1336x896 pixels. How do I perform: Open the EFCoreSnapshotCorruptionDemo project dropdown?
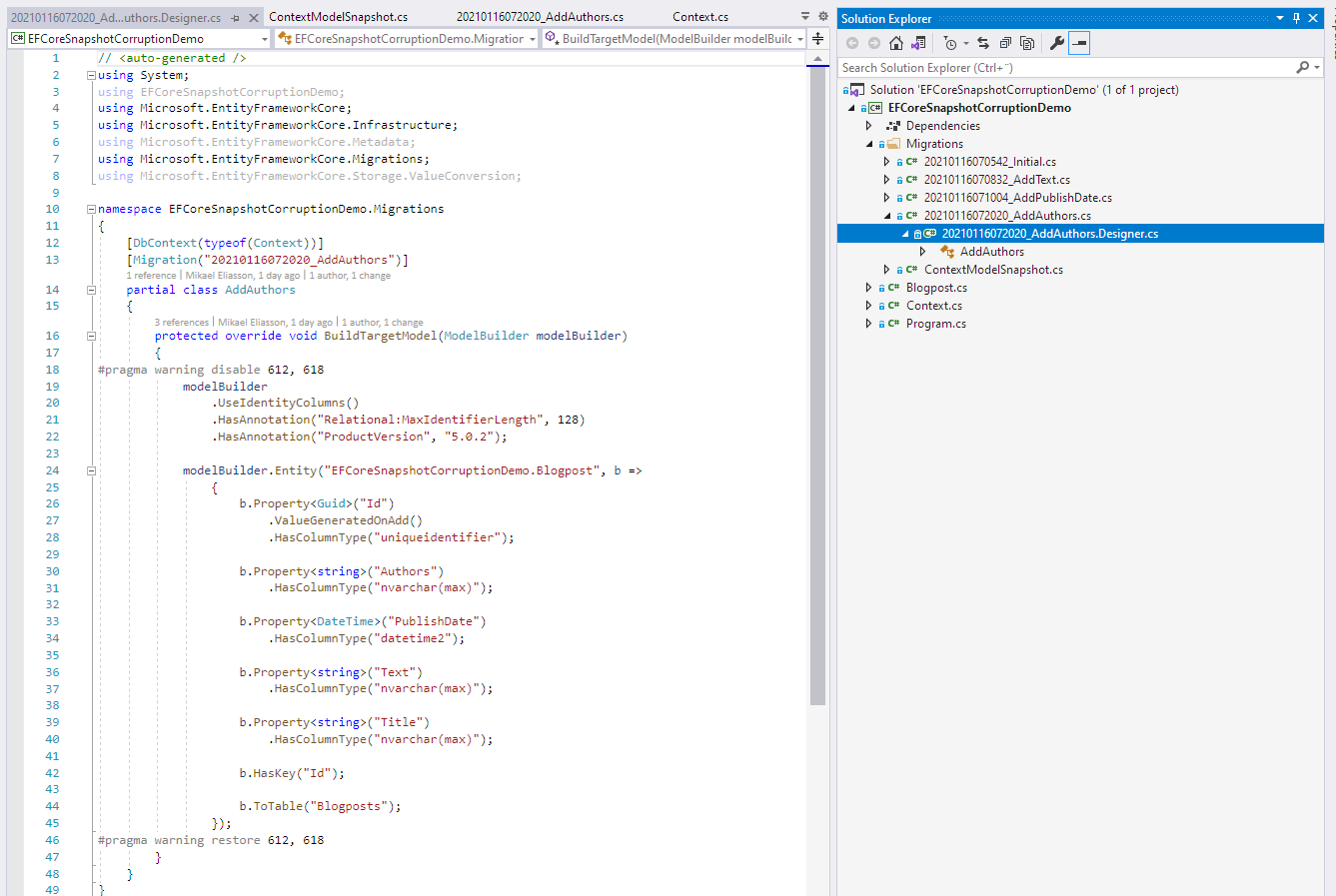pos(140,39)
